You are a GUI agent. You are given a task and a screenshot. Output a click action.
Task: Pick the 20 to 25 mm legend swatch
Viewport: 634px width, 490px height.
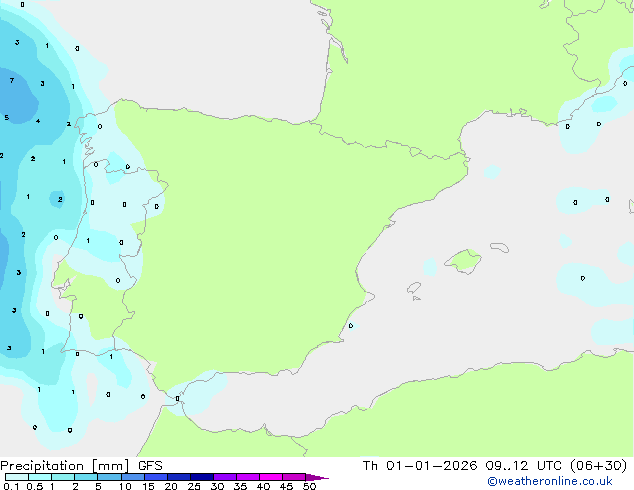point(179,477)
